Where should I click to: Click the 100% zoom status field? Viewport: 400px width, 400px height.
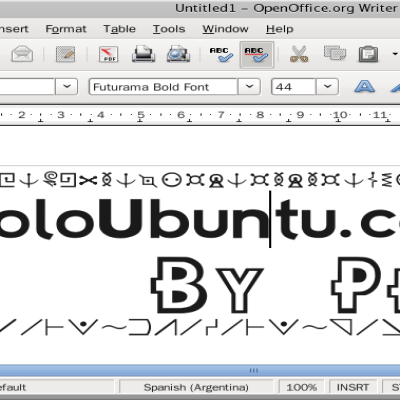point(301,387)
